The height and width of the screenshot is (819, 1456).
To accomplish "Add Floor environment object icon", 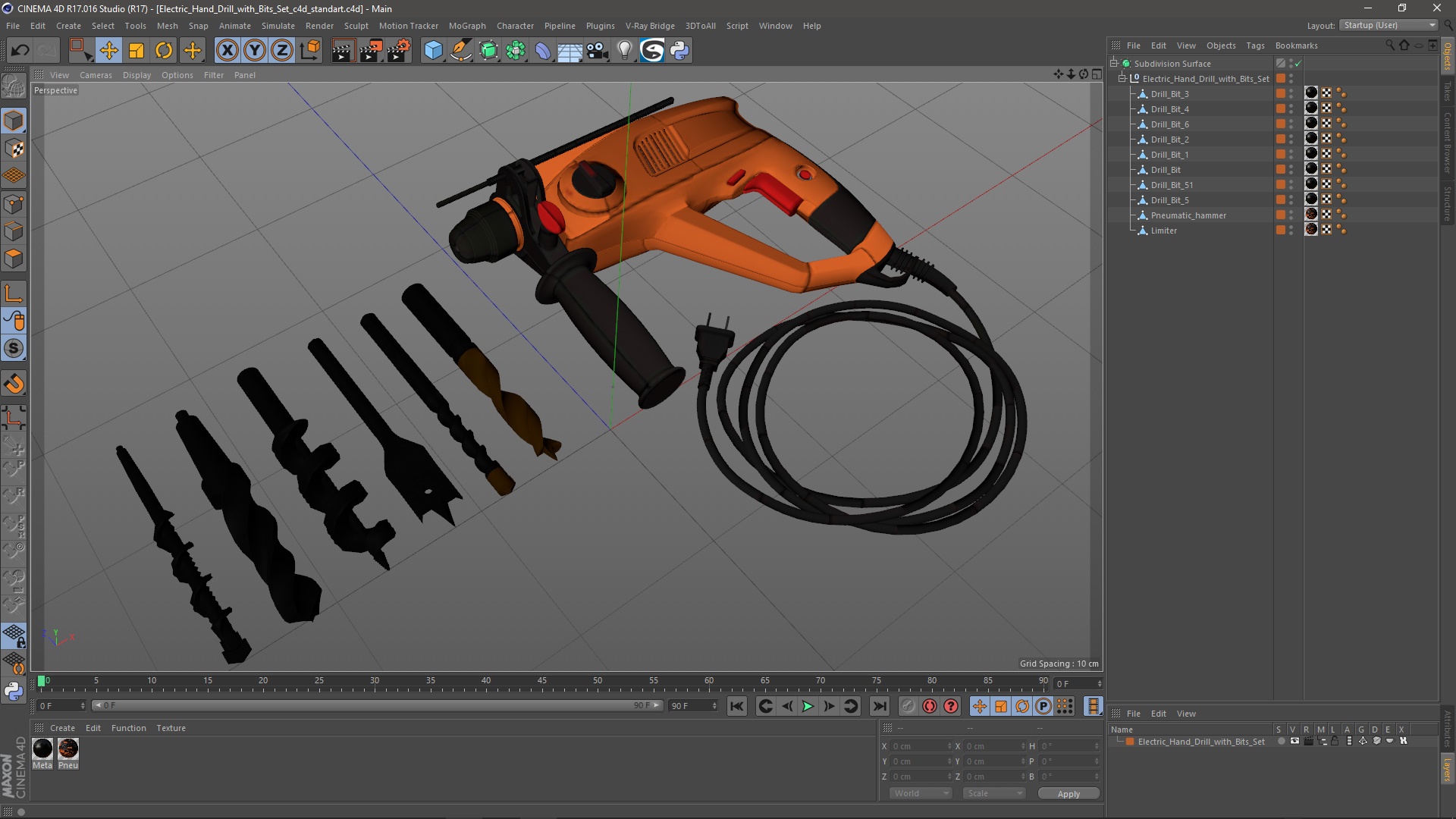I will (x=570, y=51).
